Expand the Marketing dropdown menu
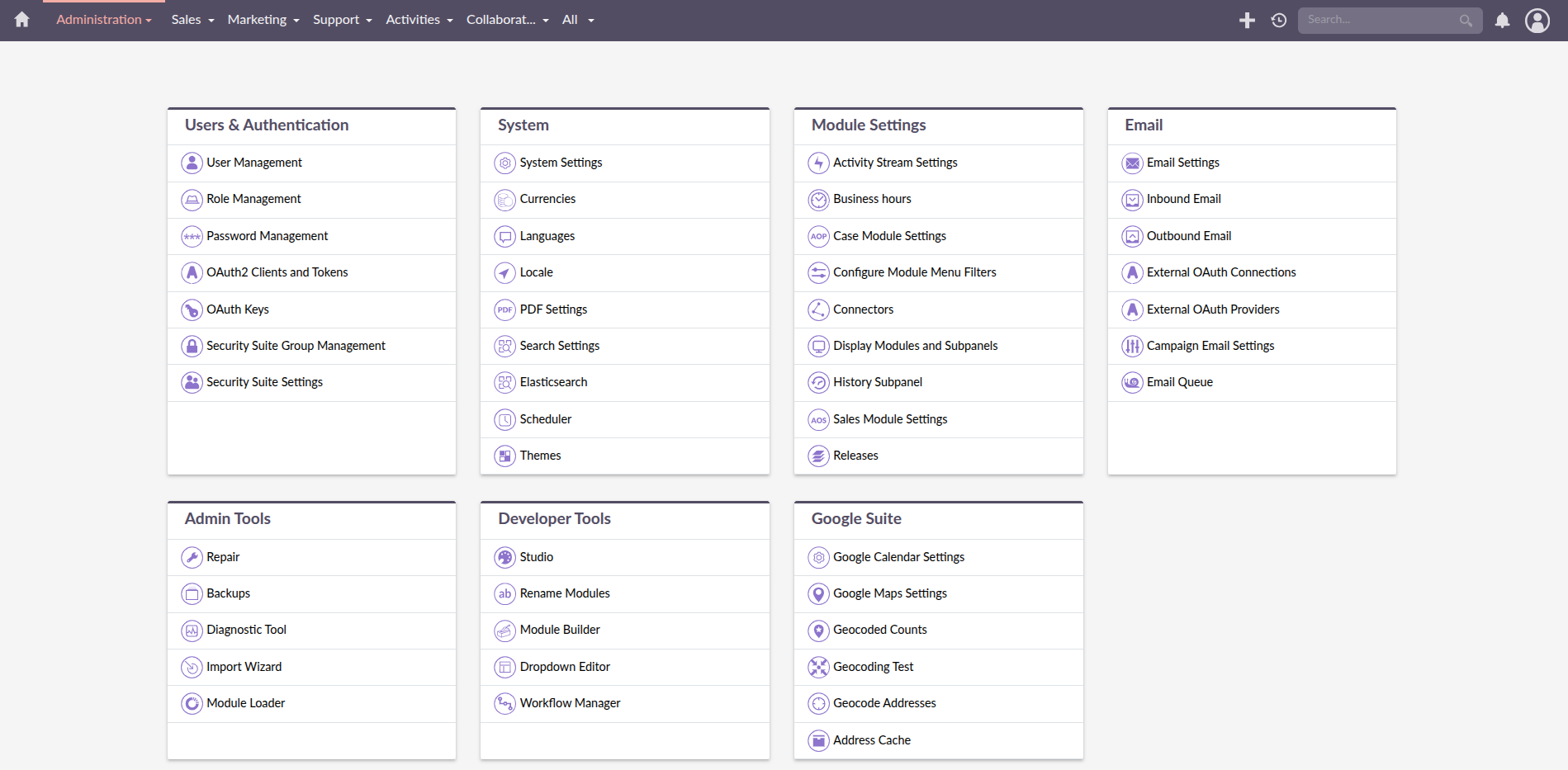 coord(263,20)
